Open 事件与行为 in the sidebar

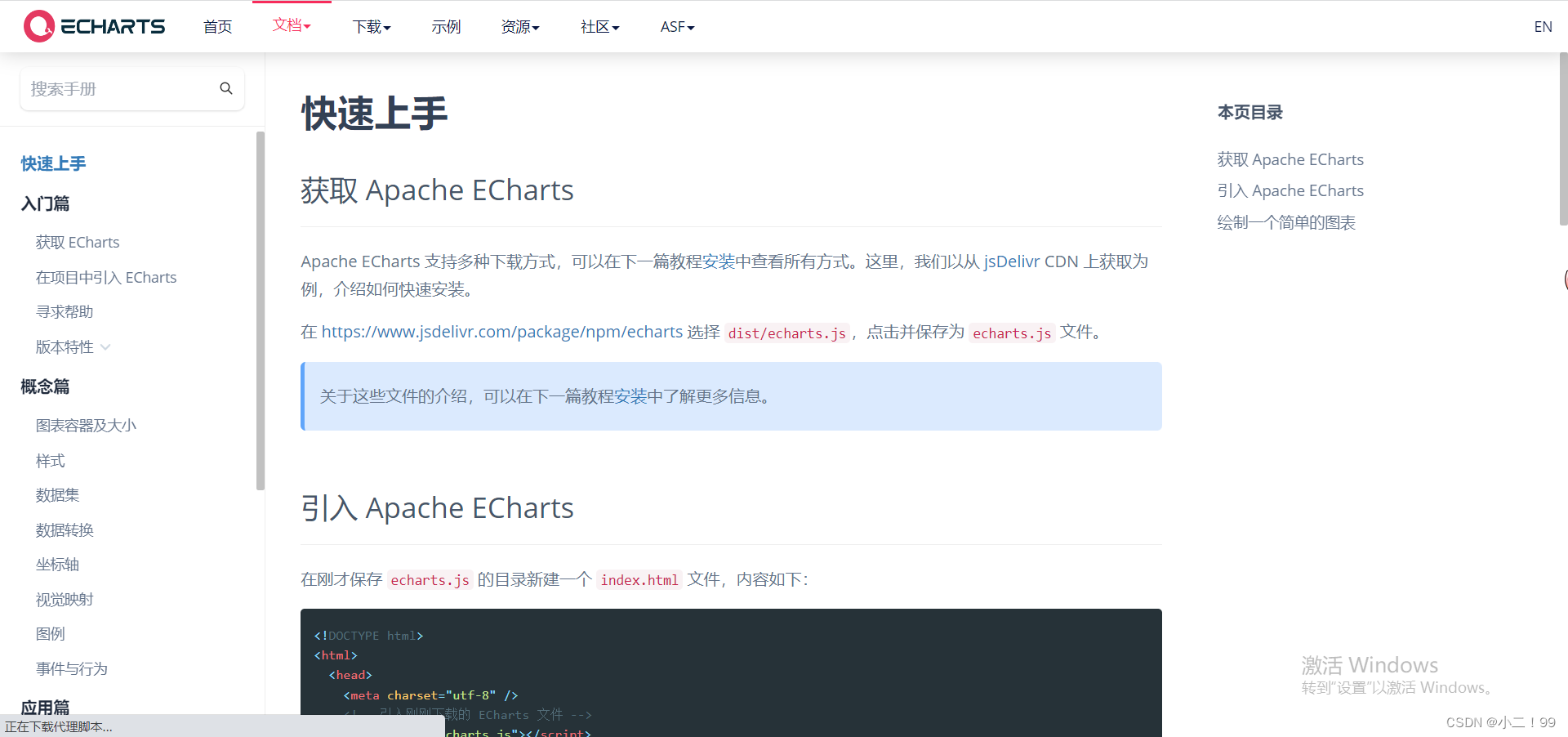pos(72,669)
